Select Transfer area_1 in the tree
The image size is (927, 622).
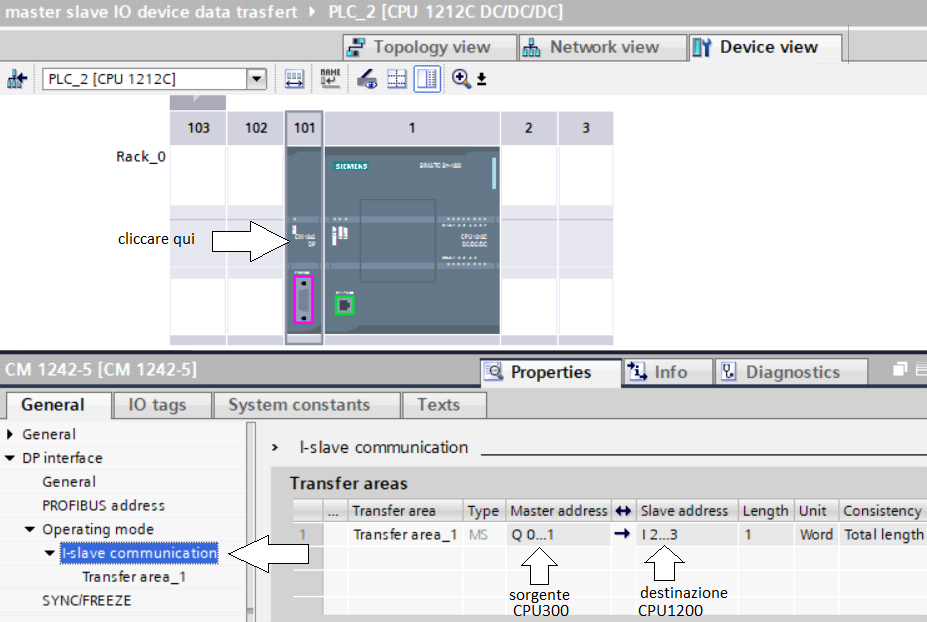(134, 576)
